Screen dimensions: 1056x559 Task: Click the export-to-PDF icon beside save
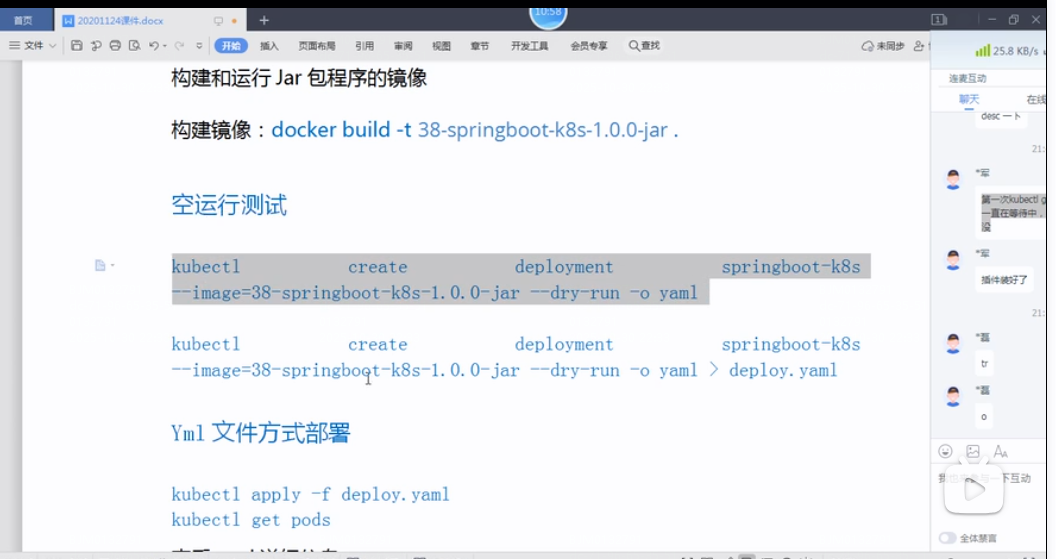click(96, 46)
